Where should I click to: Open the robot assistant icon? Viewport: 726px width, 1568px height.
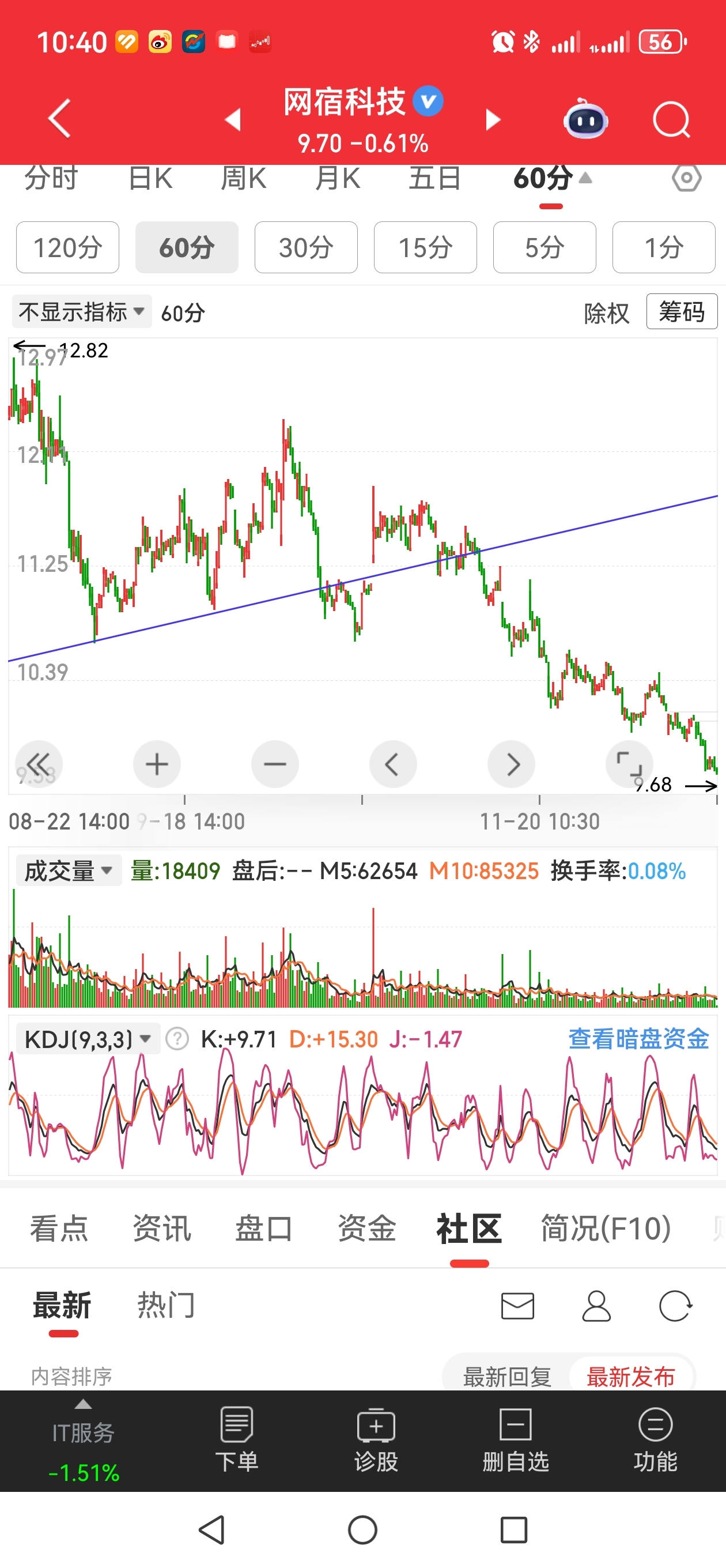[585, 119]
